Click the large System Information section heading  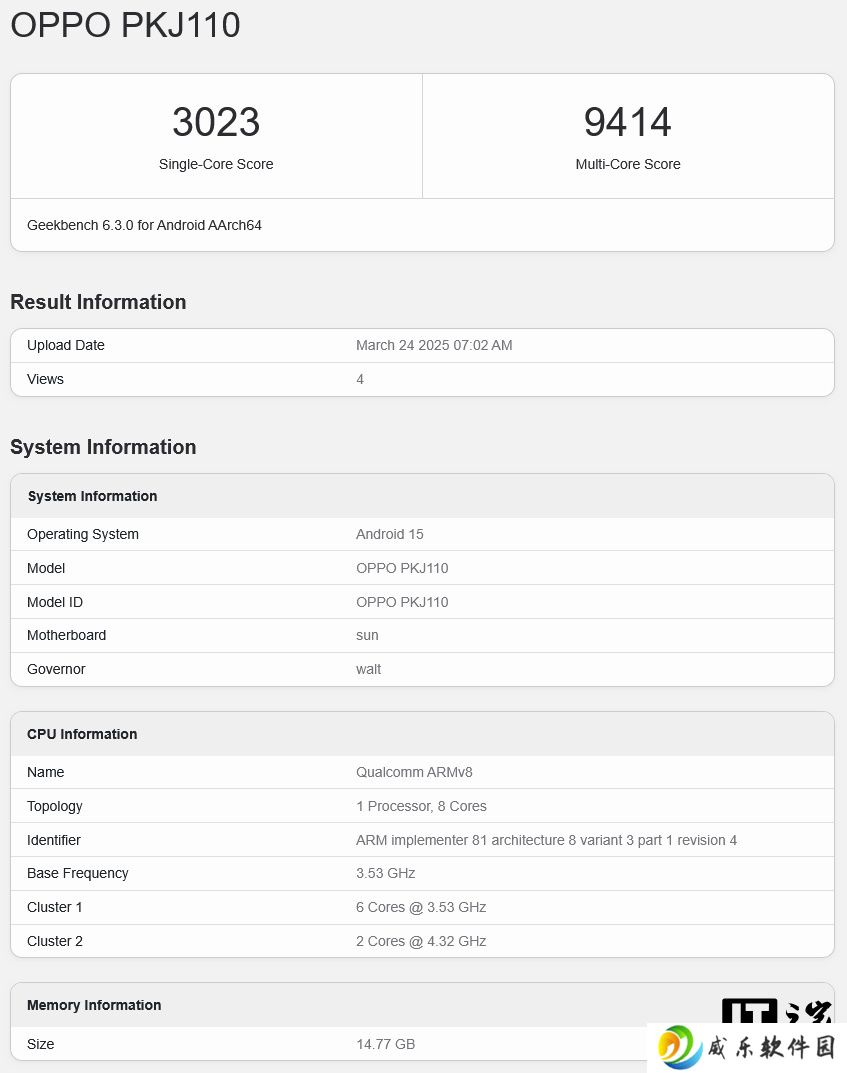tap(103, 447)
